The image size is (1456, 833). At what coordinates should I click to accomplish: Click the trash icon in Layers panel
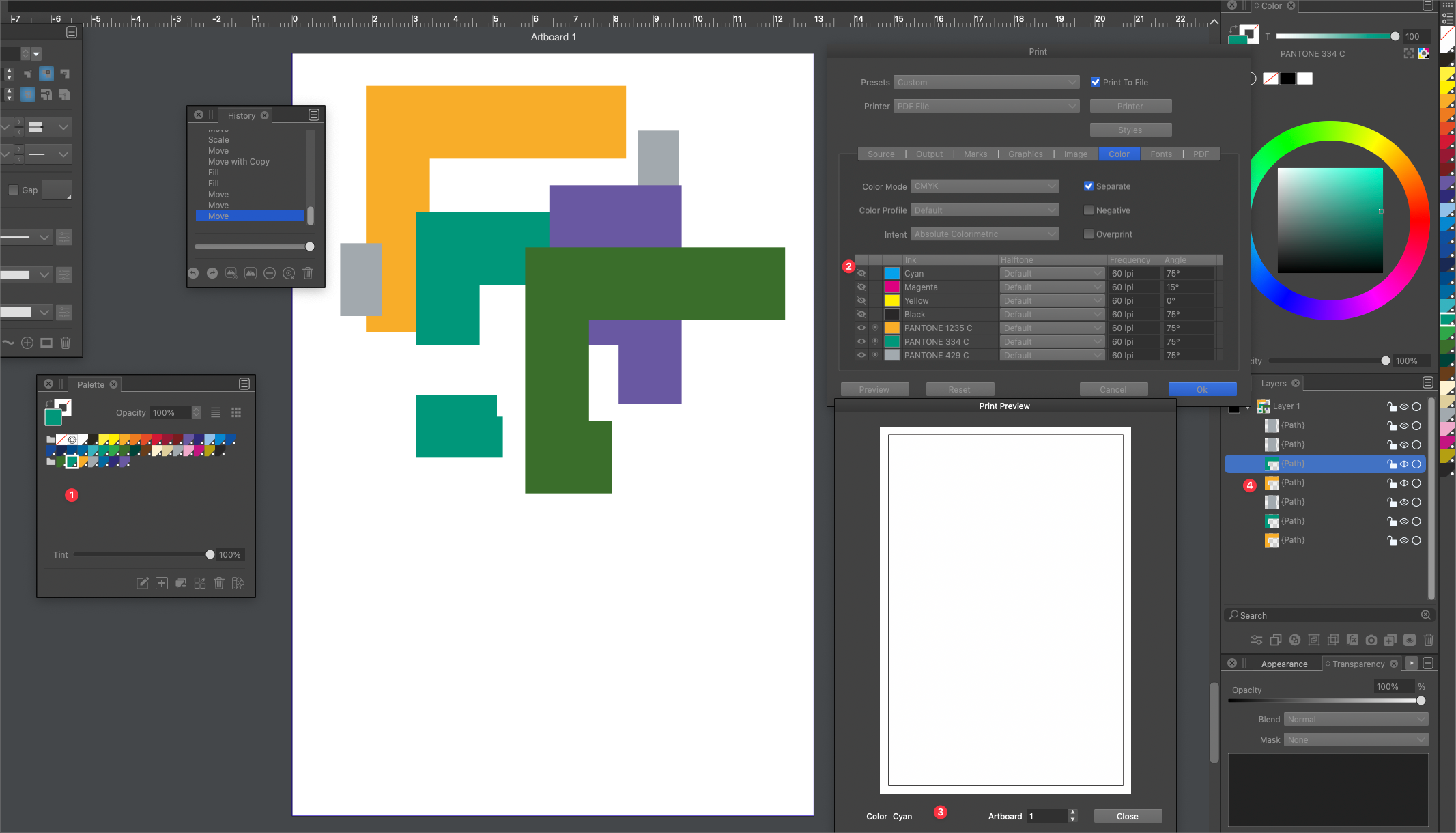[1429, 640]
